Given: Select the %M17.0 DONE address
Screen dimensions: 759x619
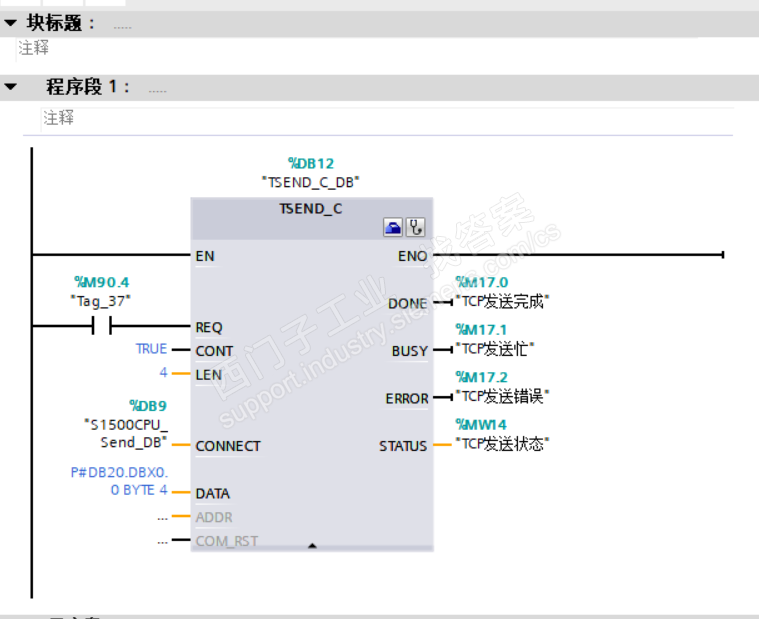Looking at the screenshot, I should coord(482,282).
